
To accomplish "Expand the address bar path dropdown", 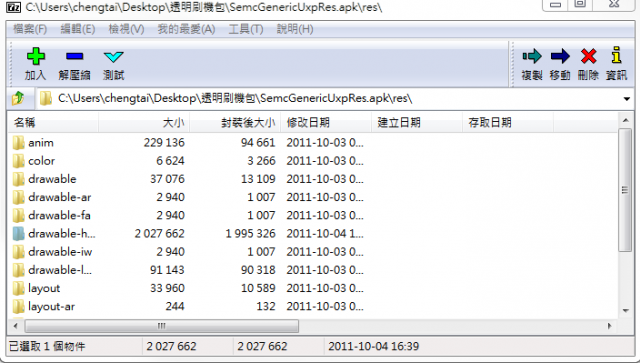I will (x=627, y=99).
